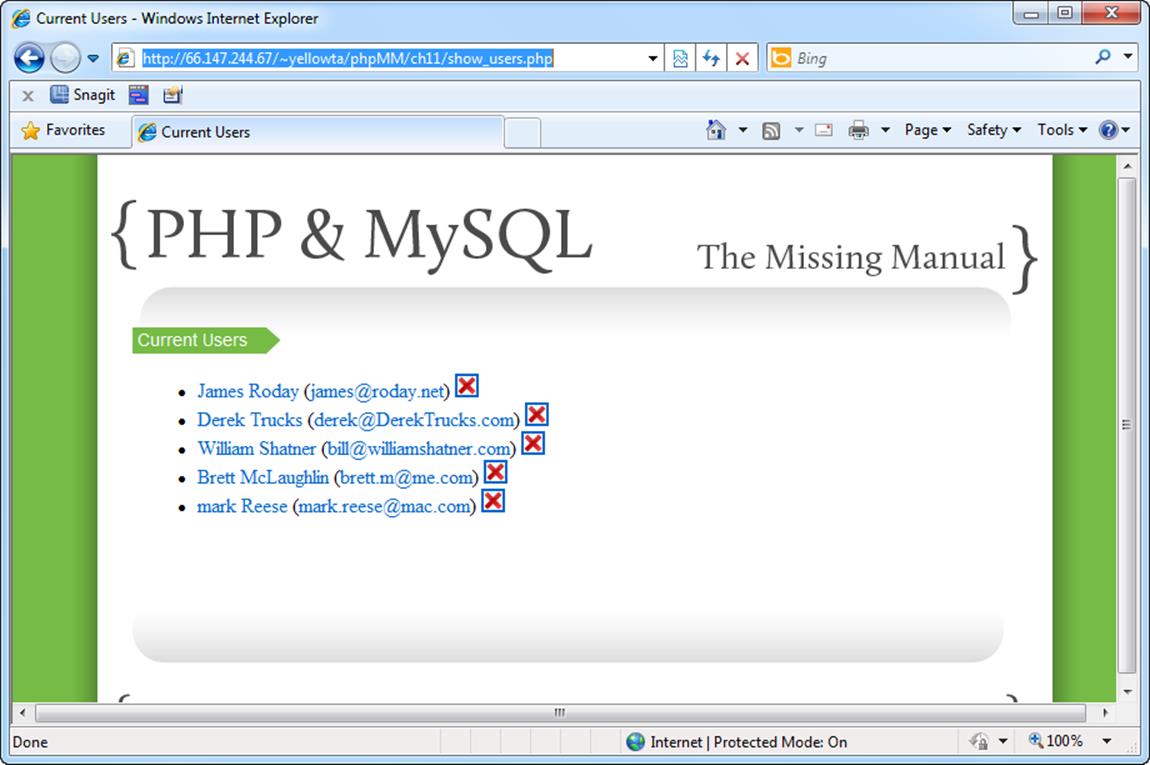Close the Snagit toolbar
Screen dimensions: 1150x765
point(28,95)
